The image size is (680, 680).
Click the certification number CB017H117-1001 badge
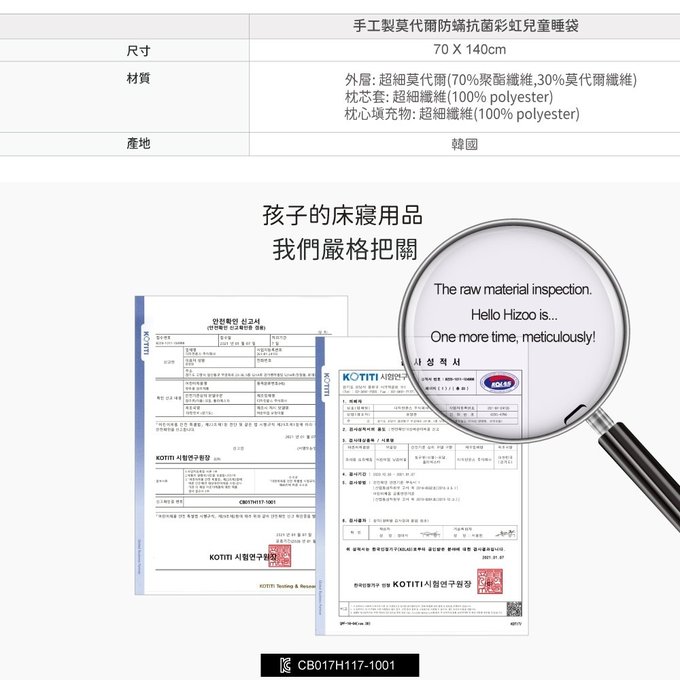click(x=340, y=665)
